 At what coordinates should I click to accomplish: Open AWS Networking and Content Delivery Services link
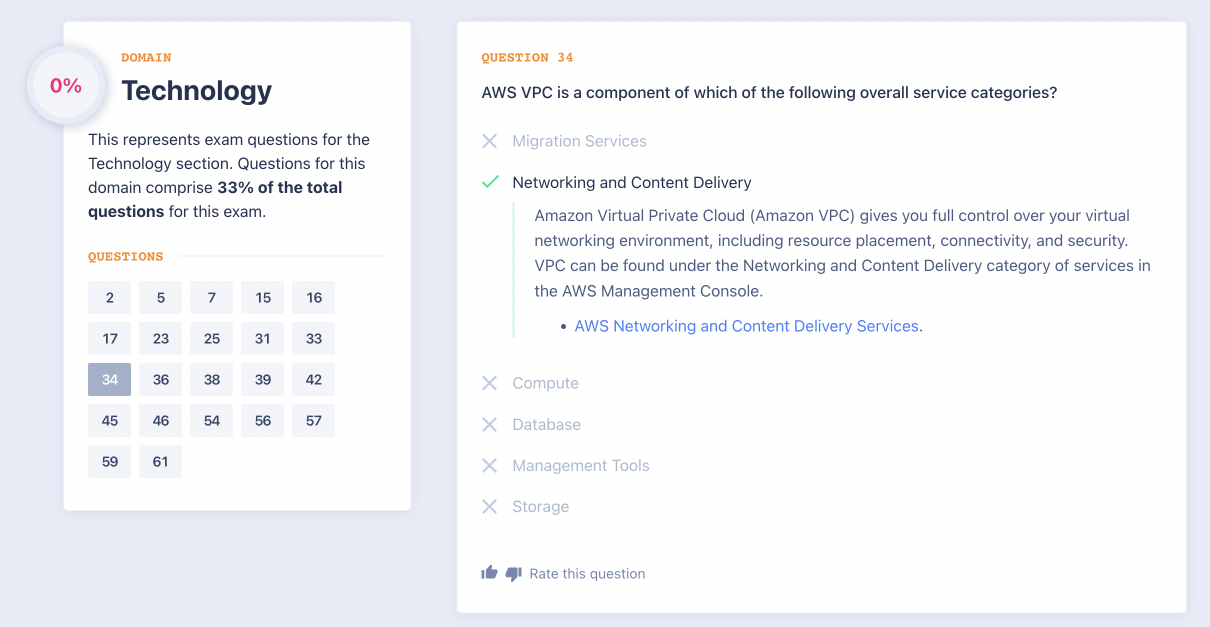point(746,326)
